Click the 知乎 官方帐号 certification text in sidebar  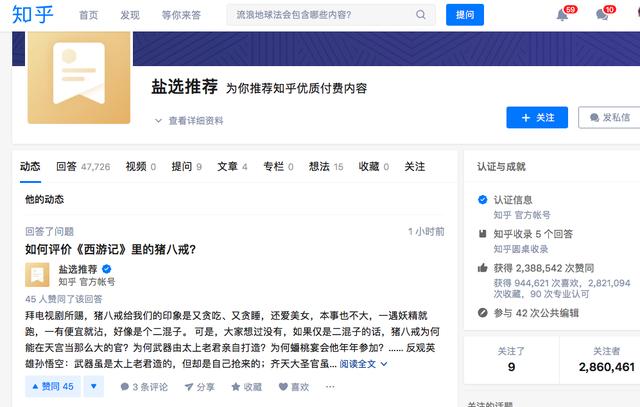coord(522,215)
